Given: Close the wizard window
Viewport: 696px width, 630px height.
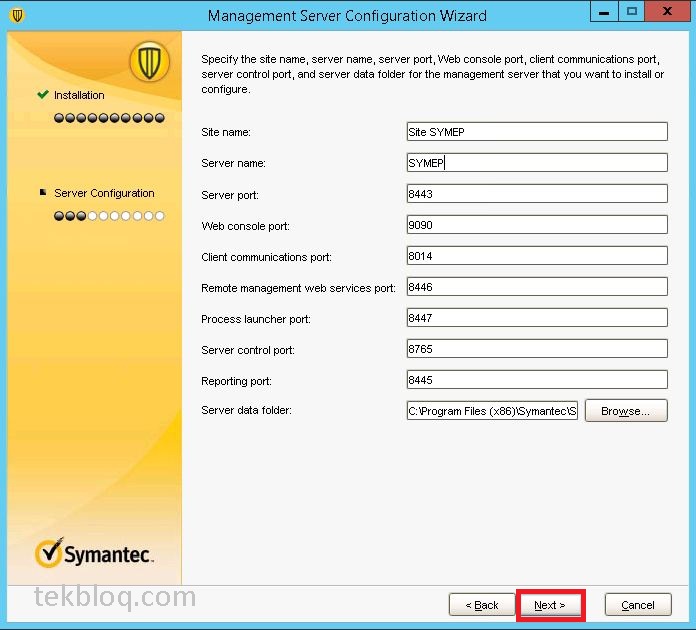Looking at the screenshot, I should (667, 12).
